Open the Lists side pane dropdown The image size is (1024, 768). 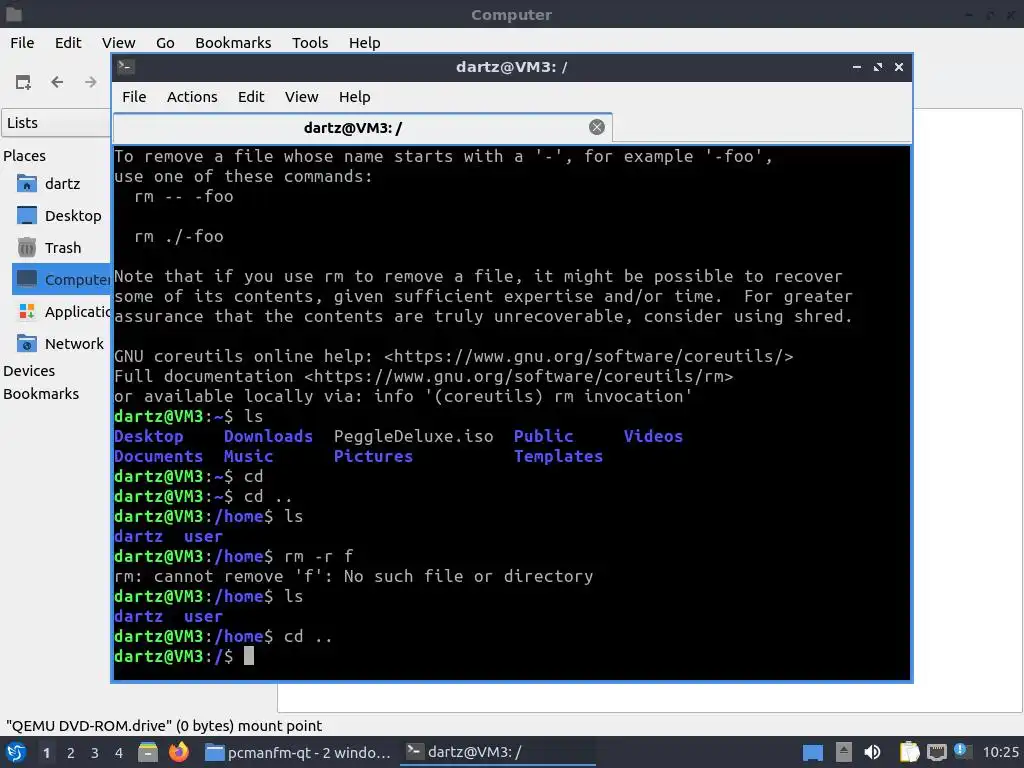56,123
